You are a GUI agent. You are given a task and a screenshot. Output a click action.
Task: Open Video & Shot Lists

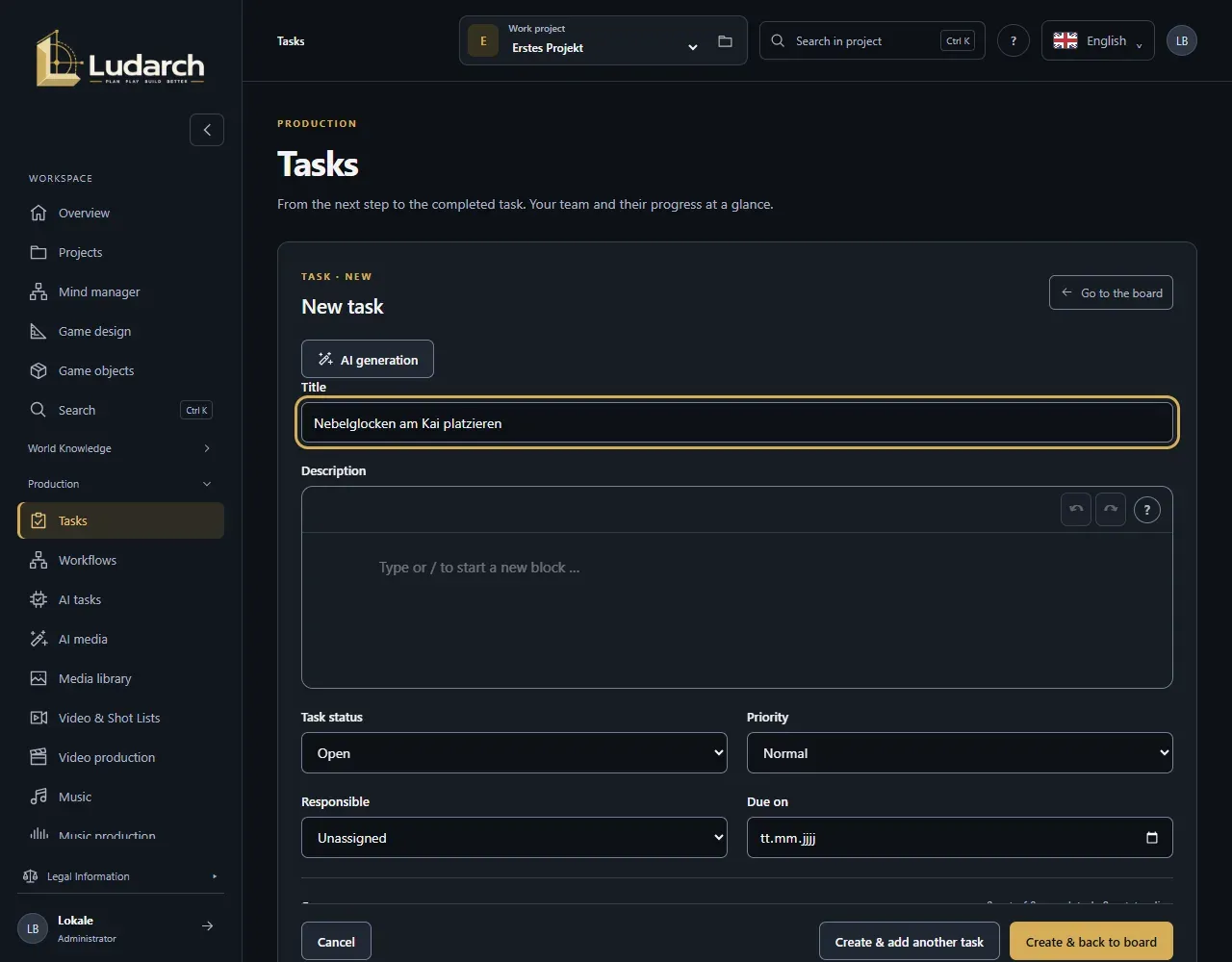121,718
